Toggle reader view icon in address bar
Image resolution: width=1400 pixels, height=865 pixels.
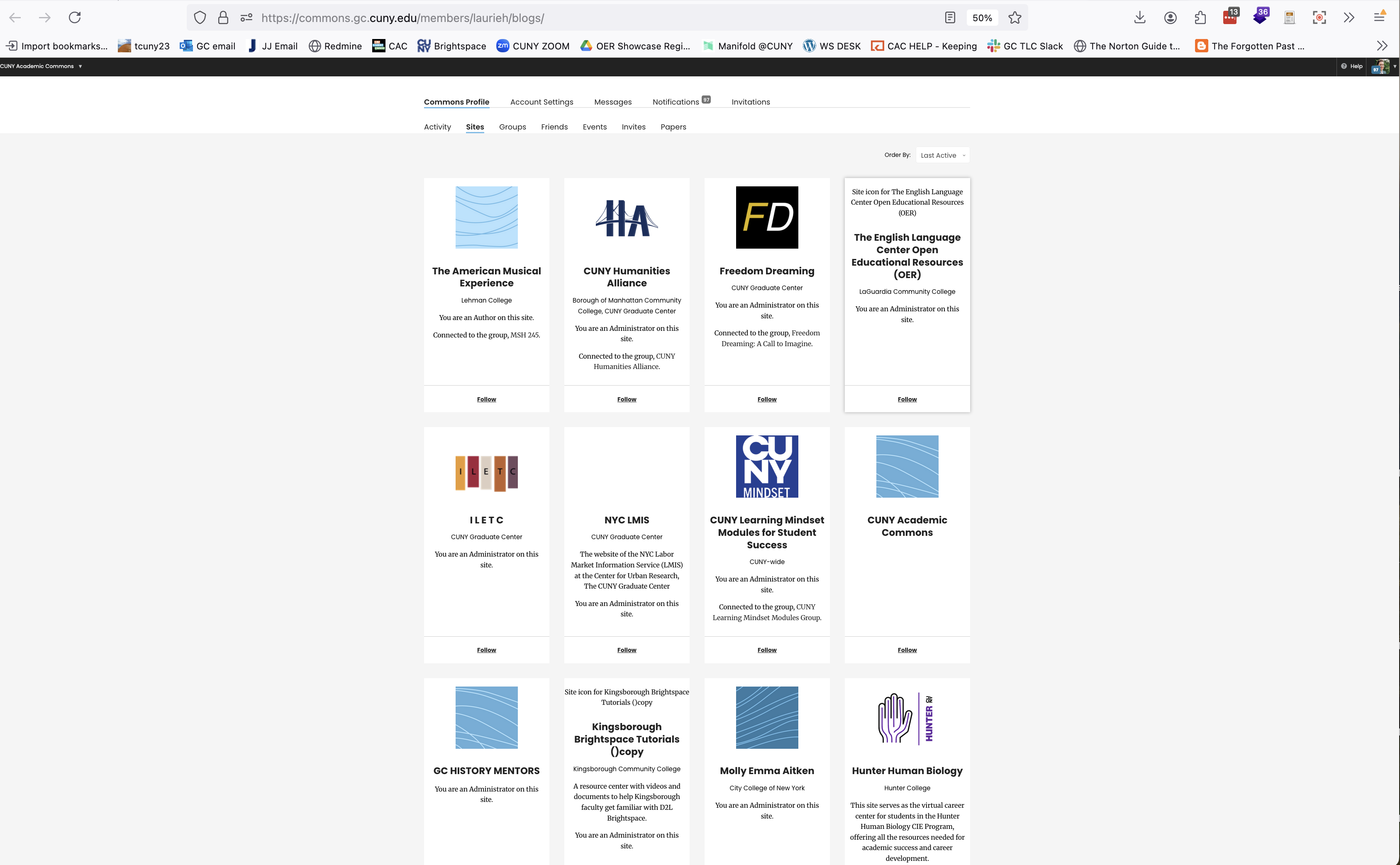pos(950,18)
